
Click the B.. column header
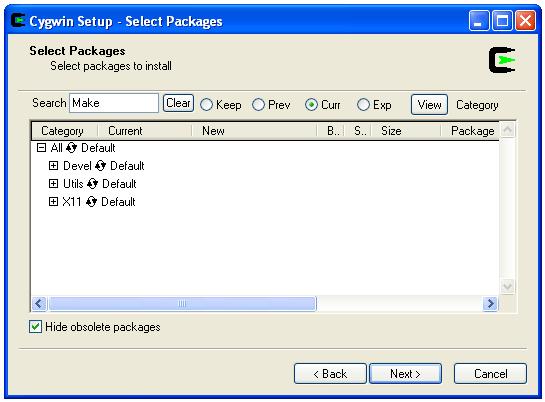click(330, 131)
